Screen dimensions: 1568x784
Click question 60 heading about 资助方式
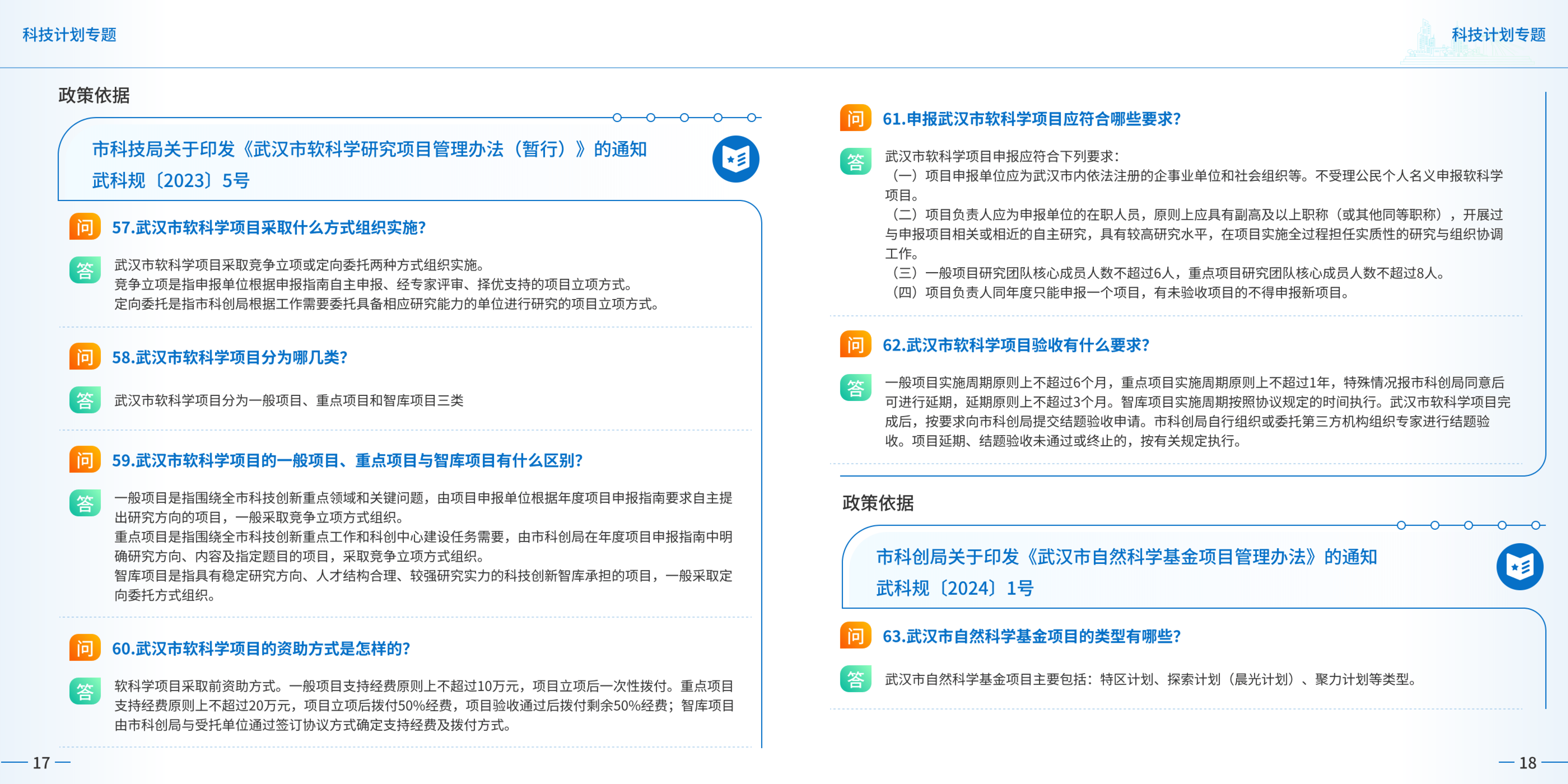pyautogui.click(x=260, y=648)
